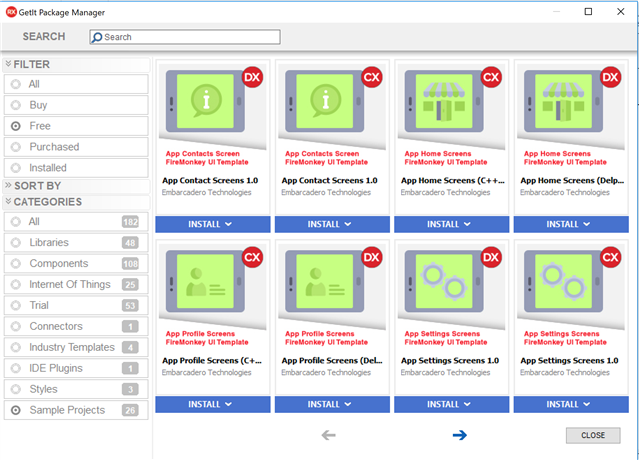Viewport: 639px width, 460px height.
Task: Click the SEARCH label heading
Action: point(44,37)
